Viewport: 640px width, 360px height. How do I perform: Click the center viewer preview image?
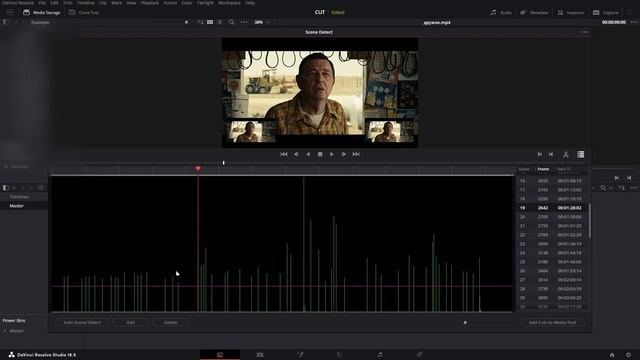pyautogui.click(x=320, y=92)
